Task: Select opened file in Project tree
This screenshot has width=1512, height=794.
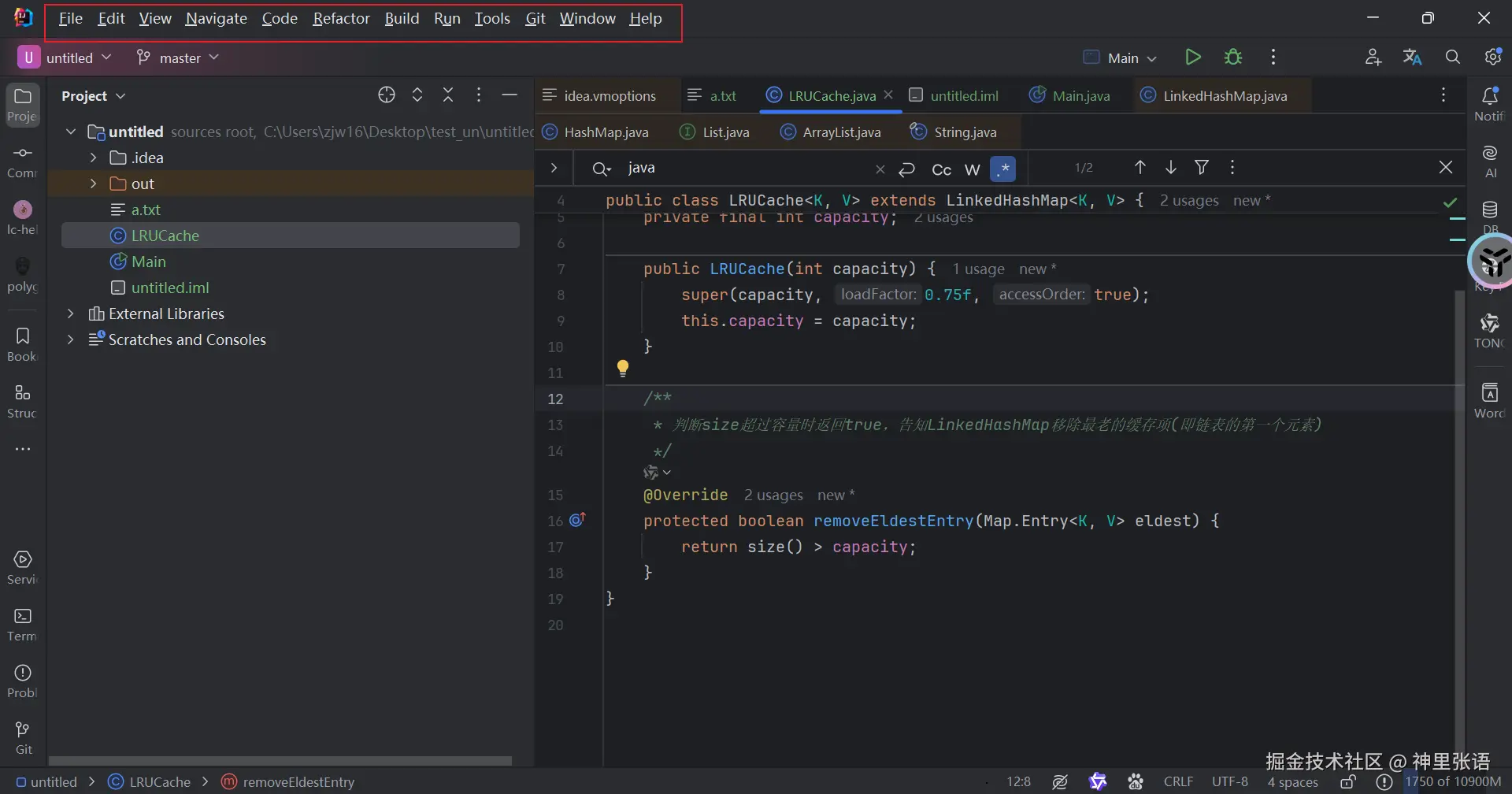Action: (x=386, y=95)
